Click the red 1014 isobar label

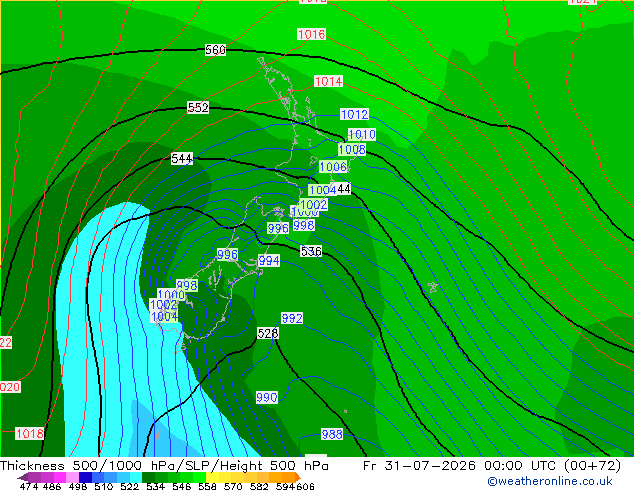[x=328, y=82]
